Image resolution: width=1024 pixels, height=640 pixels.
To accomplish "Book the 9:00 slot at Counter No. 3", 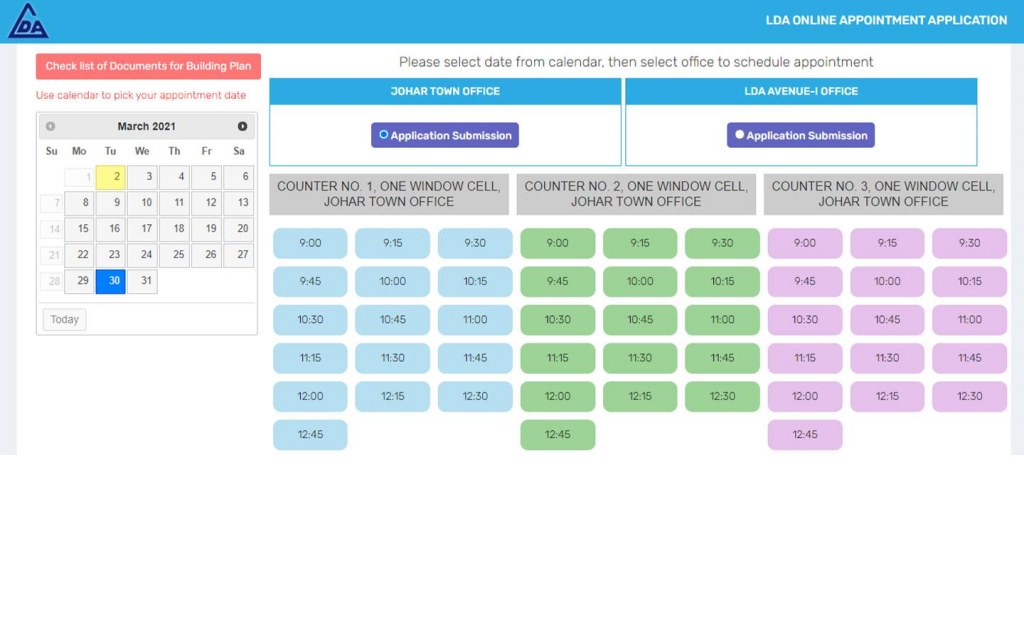I will pyautogui.click(x=805, y=243).
